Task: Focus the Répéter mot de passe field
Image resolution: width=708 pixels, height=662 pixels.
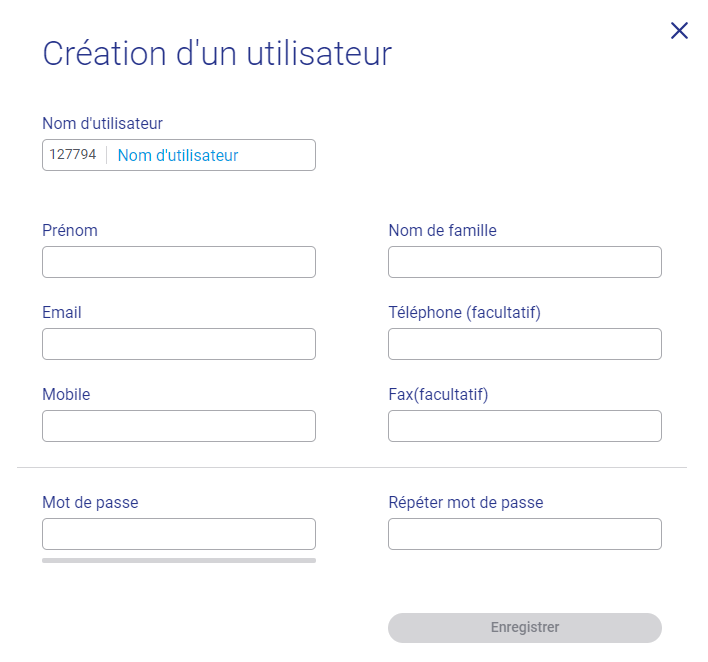Action: 525,534
